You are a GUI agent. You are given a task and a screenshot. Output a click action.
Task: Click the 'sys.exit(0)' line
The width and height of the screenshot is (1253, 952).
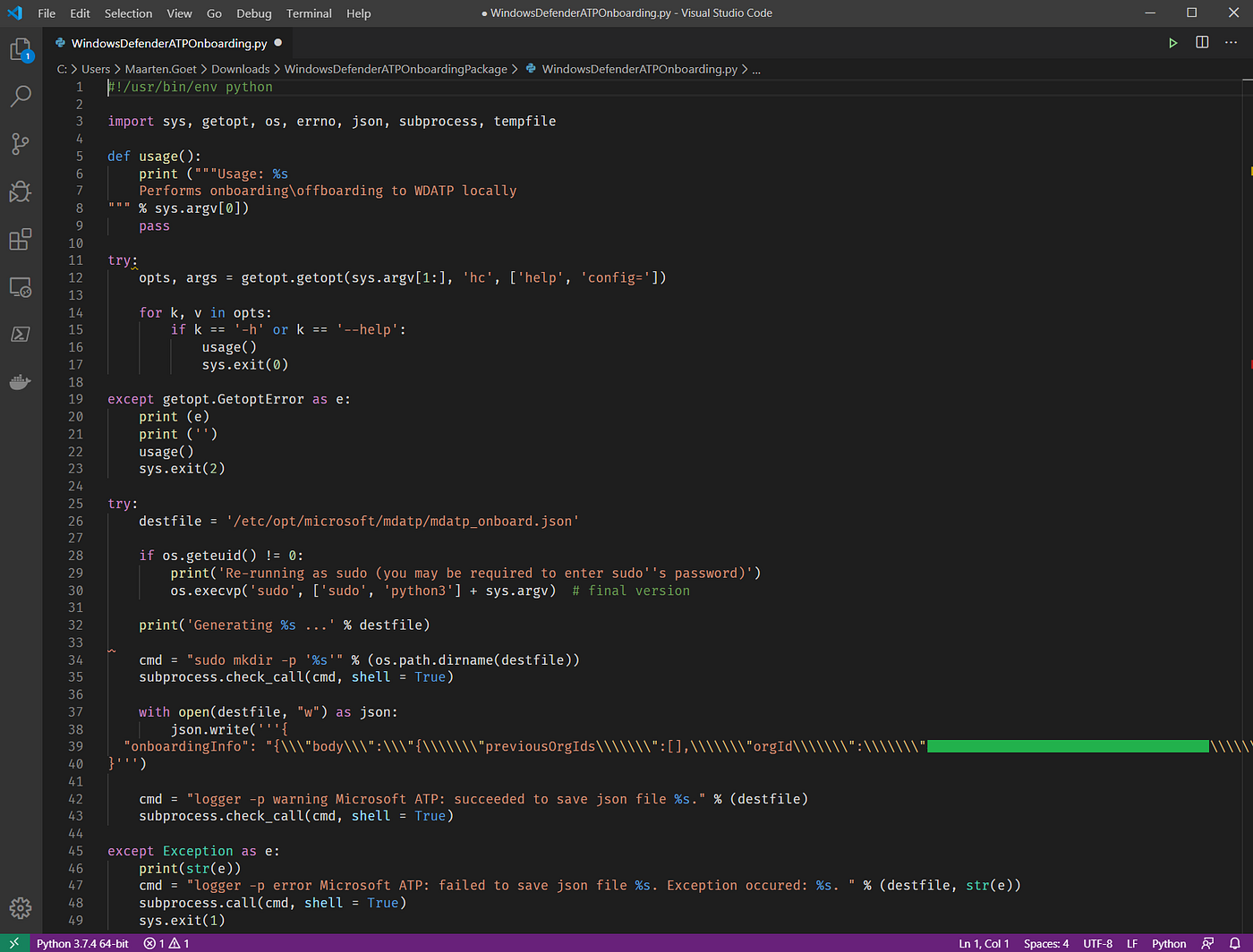tap(245, 365)
